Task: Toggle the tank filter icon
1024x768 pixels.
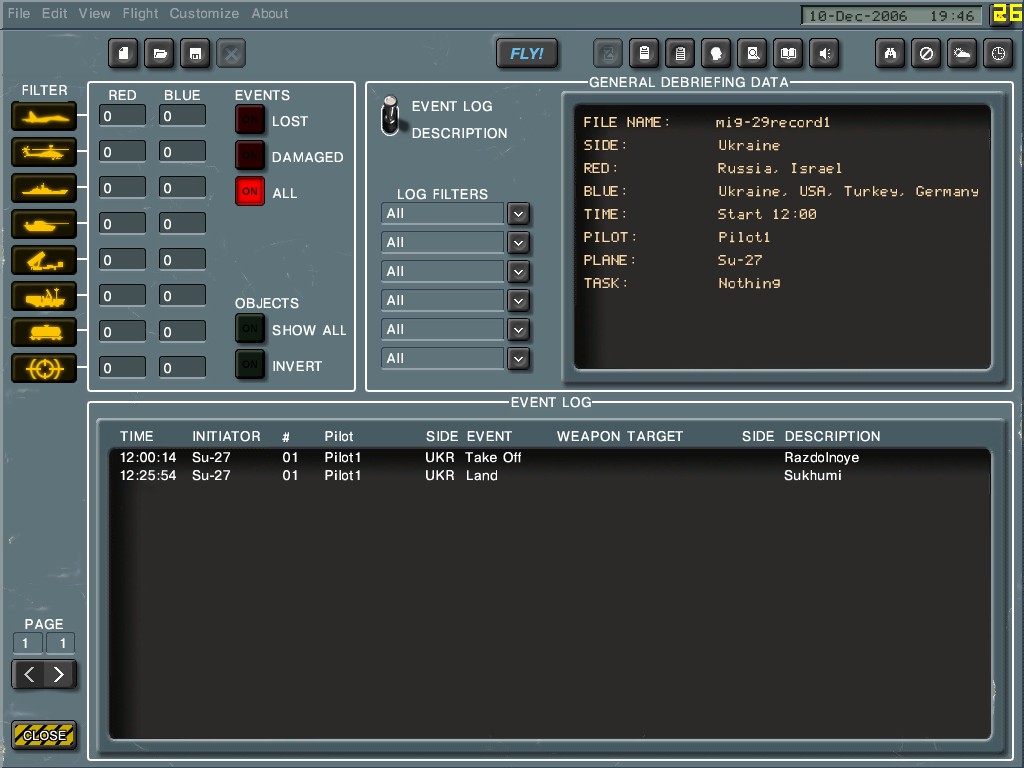Action: [x=44, y=225]
